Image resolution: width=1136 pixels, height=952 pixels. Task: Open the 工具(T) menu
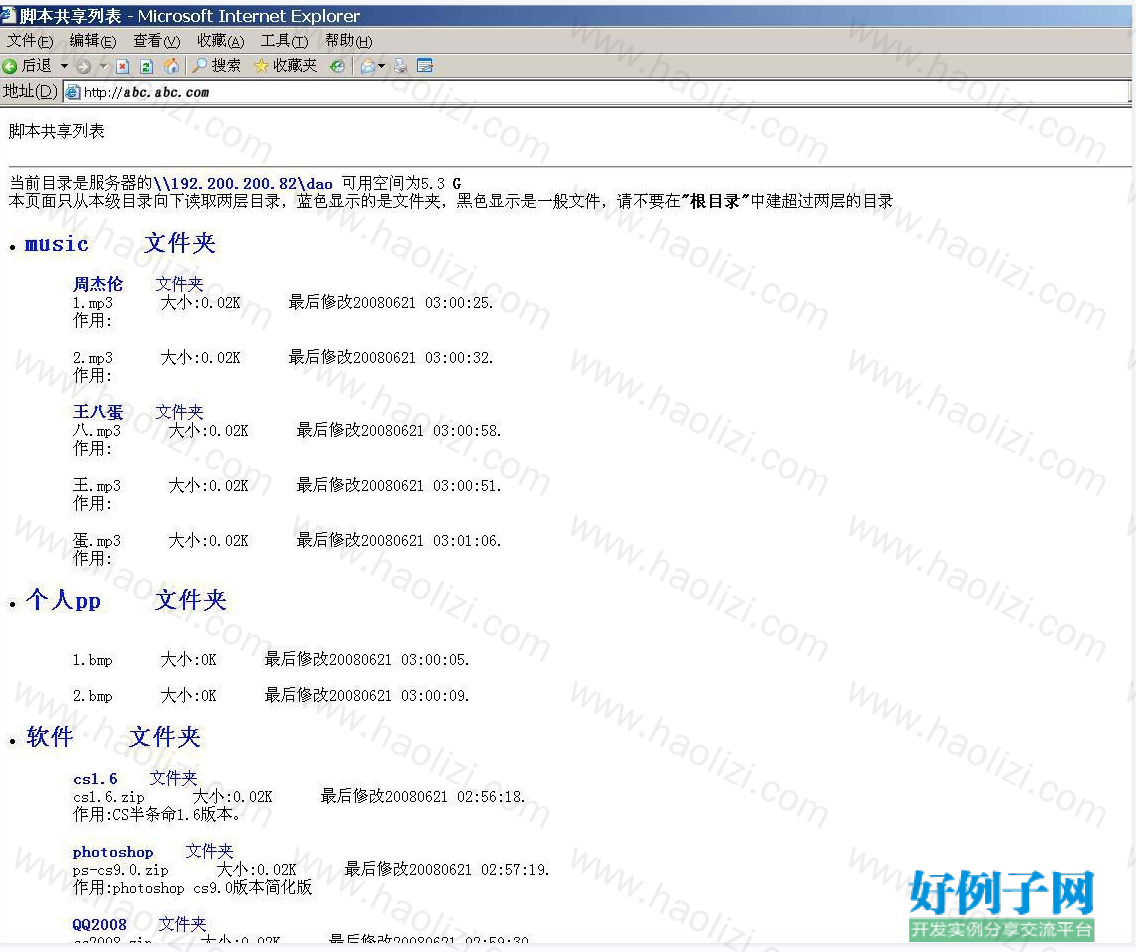[x=285, y=41]
